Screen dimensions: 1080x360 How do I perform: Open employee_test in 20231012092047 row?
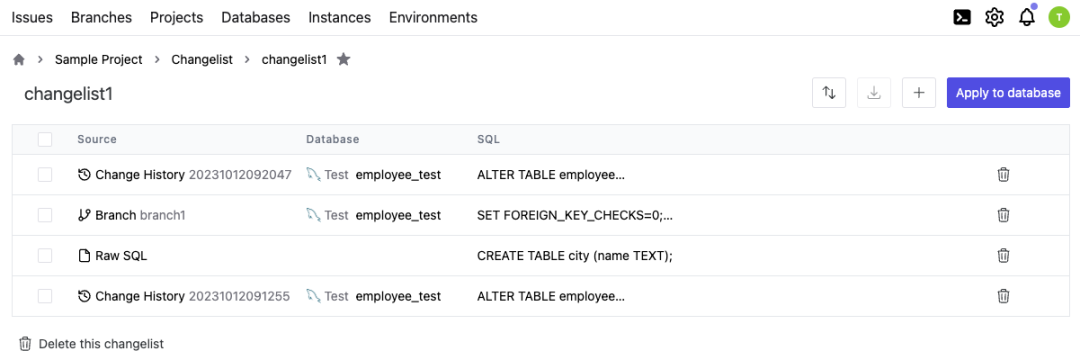(398, 175)
